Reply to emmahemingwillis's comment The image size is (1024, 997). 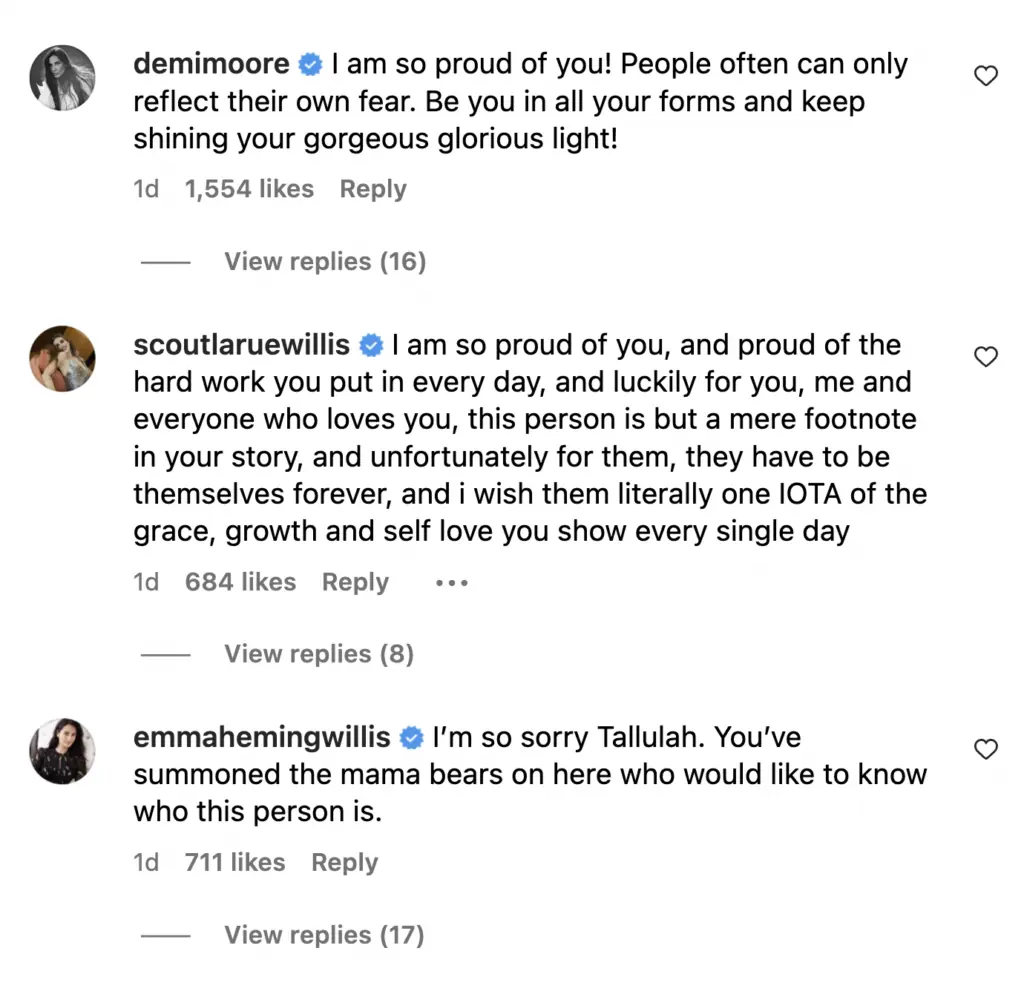click(x=344, y=862)
